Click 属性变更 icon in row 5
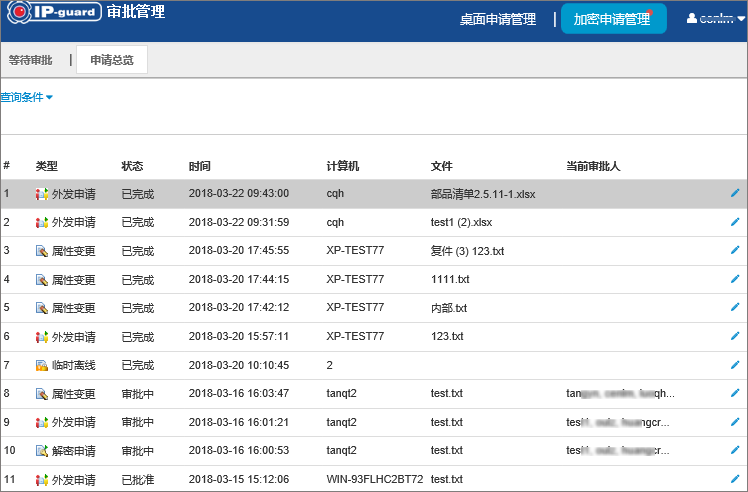748x492 pixels. (x=42, y=308)
